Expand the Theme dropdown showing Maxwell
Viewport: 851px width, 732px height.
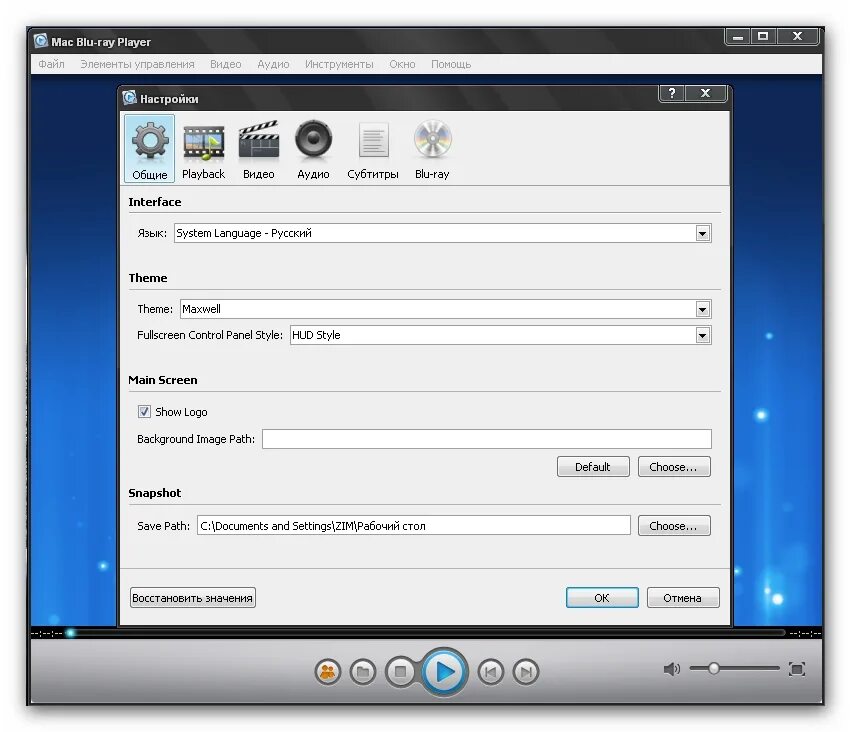[x=704, y=309]
